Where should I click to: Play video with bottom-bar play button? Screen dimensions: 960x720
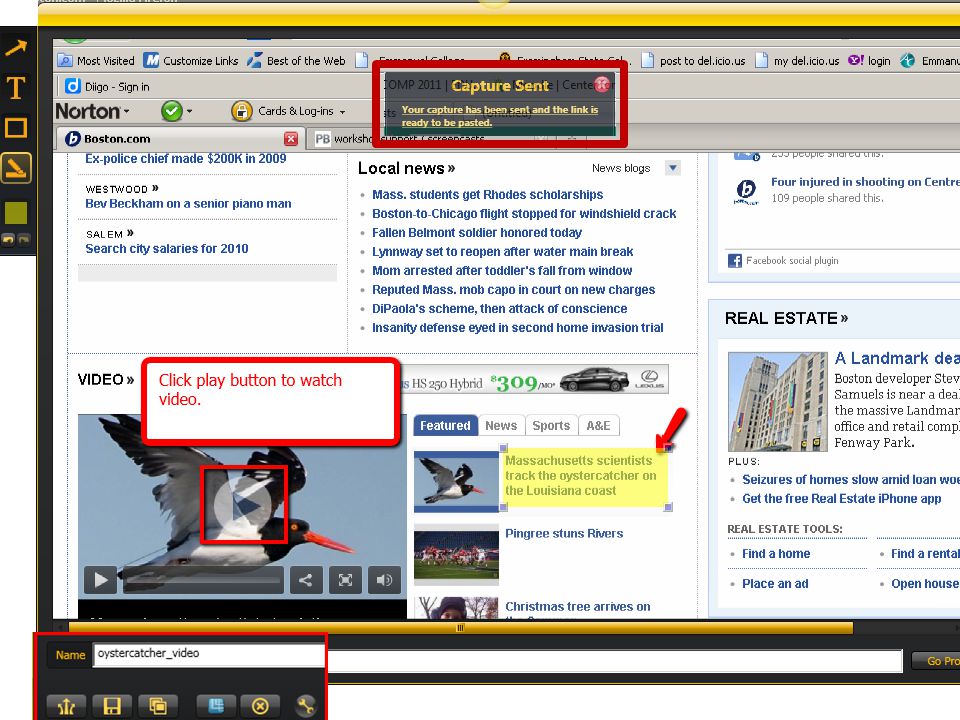[101, 580]
